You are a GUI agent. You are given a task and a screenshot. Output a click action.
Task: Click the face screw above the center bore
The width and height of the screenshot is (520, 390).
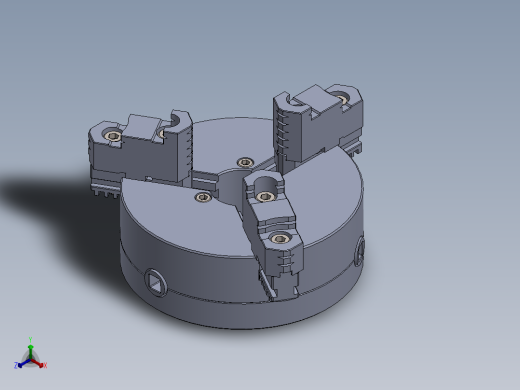point(245,163)
